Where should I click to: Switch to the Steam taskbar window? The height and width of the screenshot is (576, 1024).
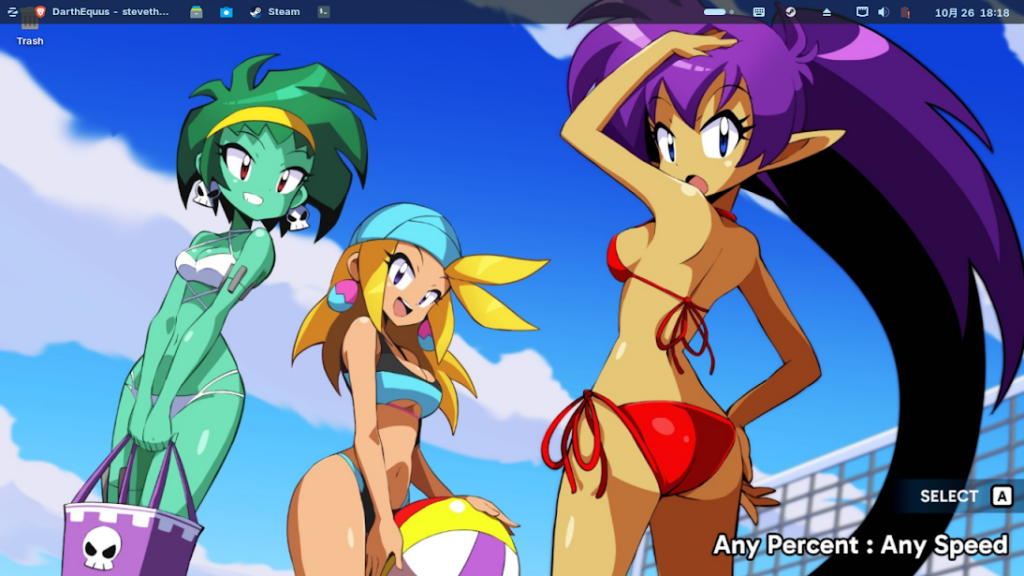[275, 12]
